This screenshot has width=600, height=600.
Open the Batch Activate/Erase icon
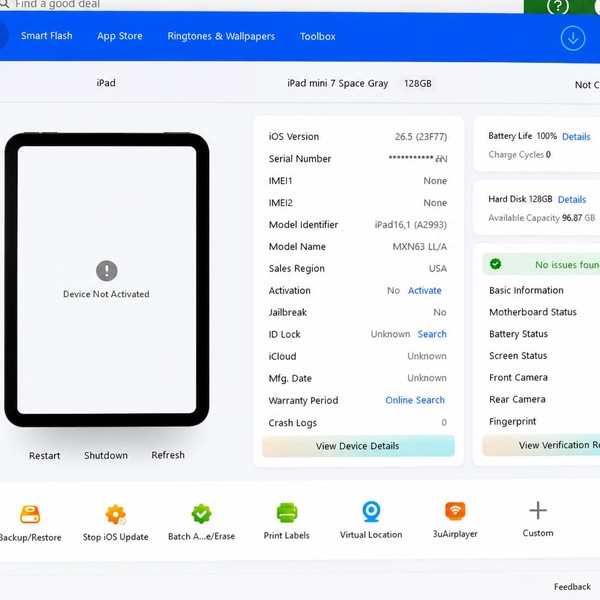201,514
